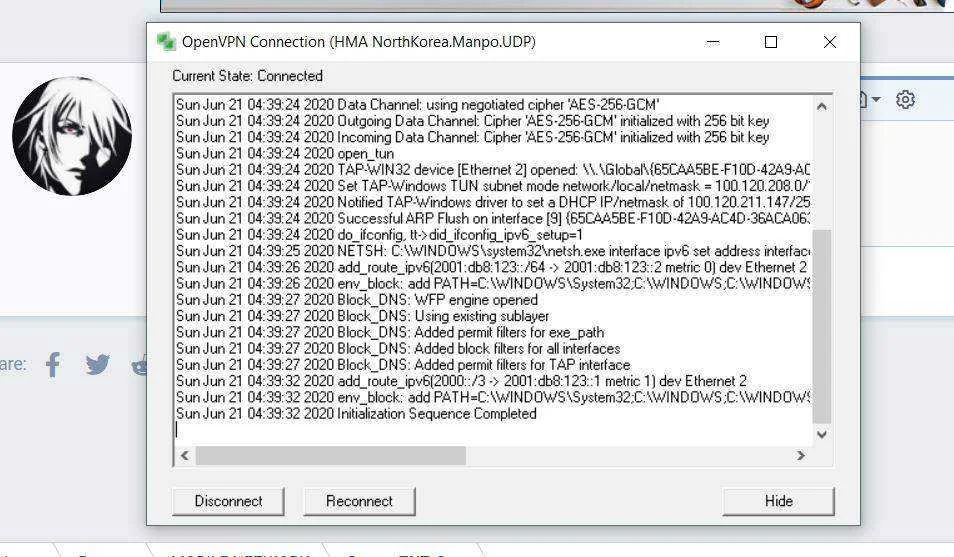Click the 'Added block filters for all interfaces' line
The image size is (954, 557).
(398, 349)
